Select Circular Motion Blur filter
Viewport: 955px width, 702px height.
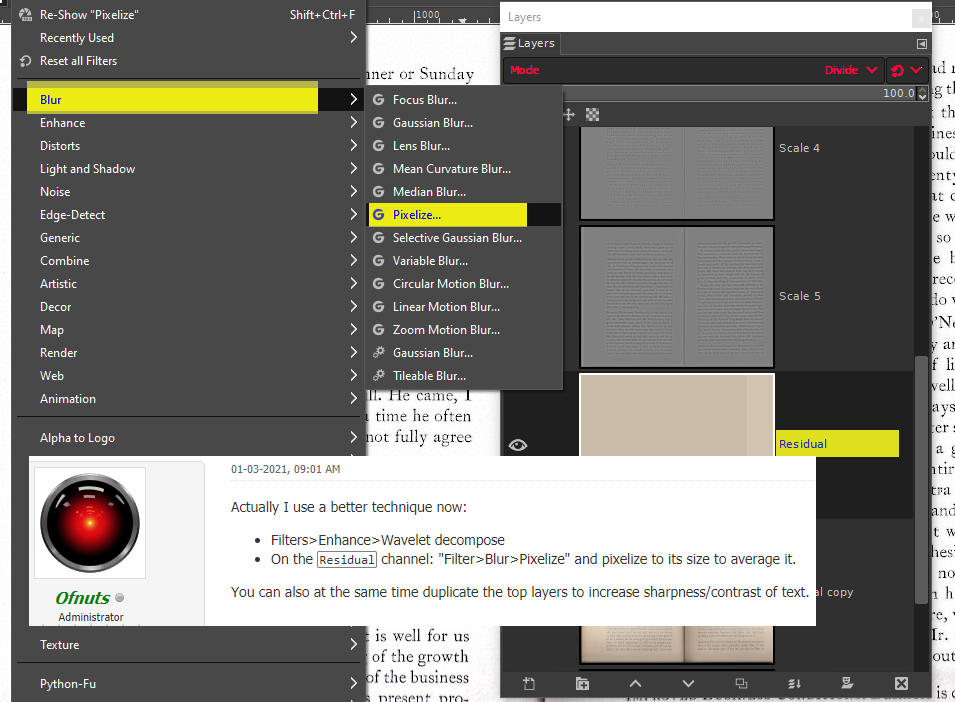pos(463,284)
